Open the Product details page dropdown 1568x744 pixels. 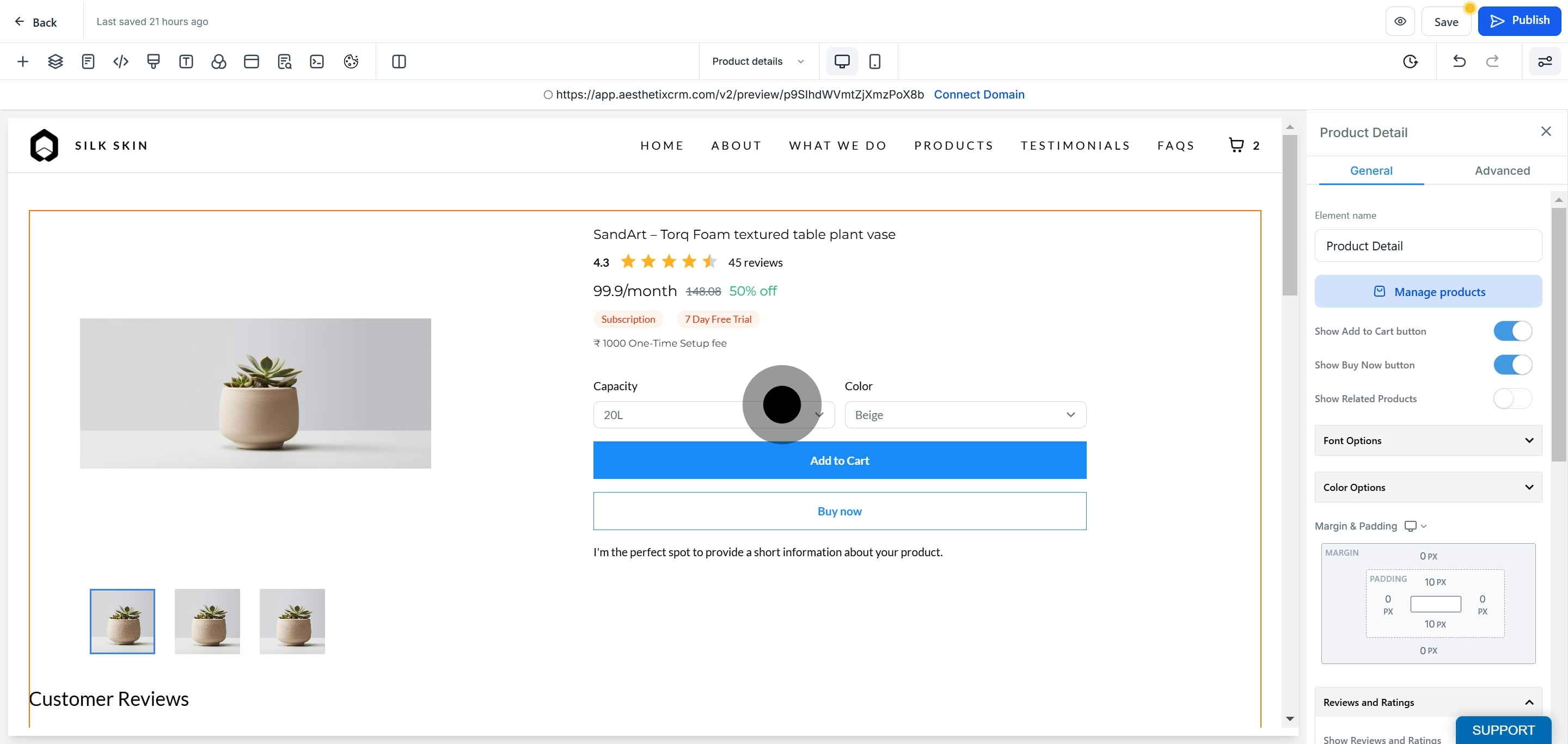[x=758, y=62]
